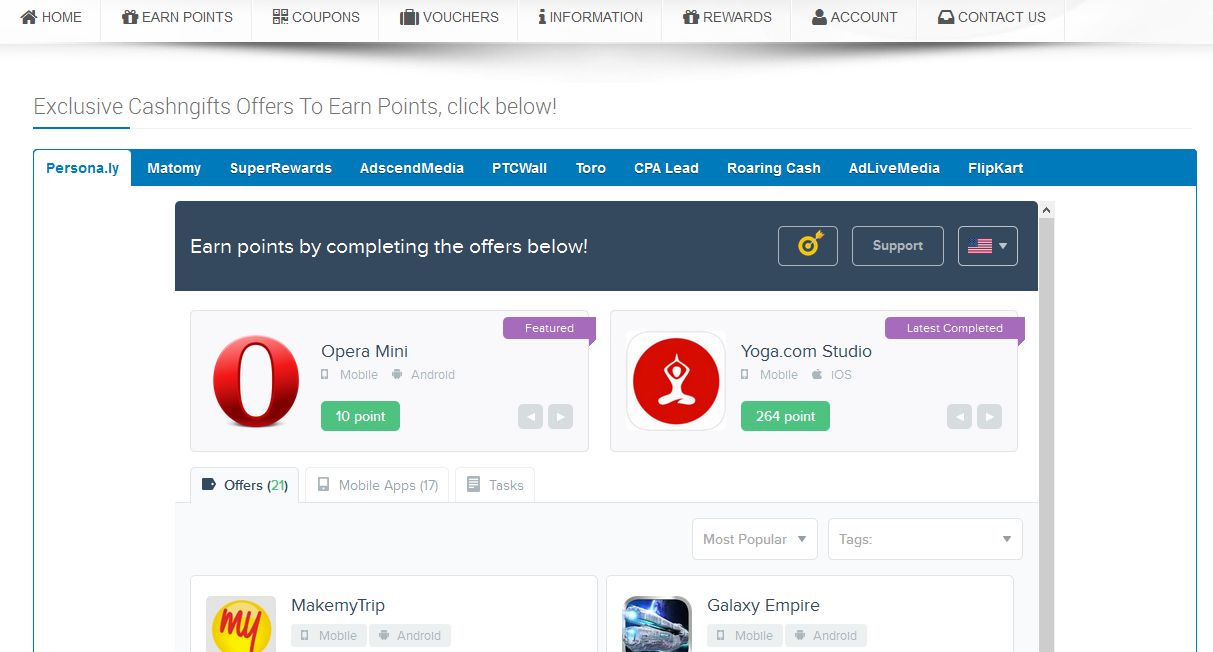
Task: Open the MakemyTrip offer title
Action: 338,605
